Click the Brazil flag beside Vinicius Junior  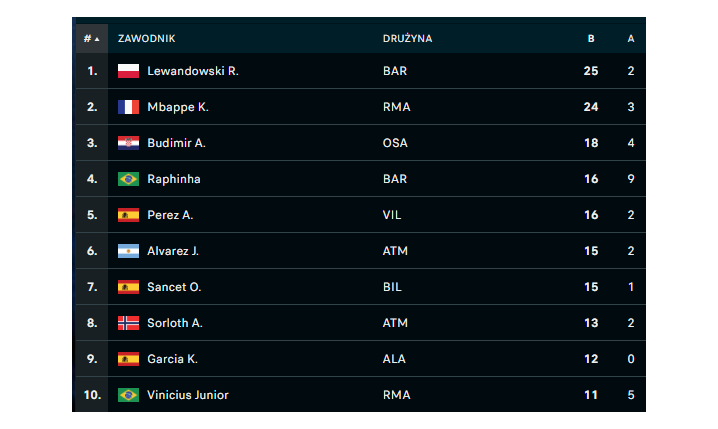(128, 395)
